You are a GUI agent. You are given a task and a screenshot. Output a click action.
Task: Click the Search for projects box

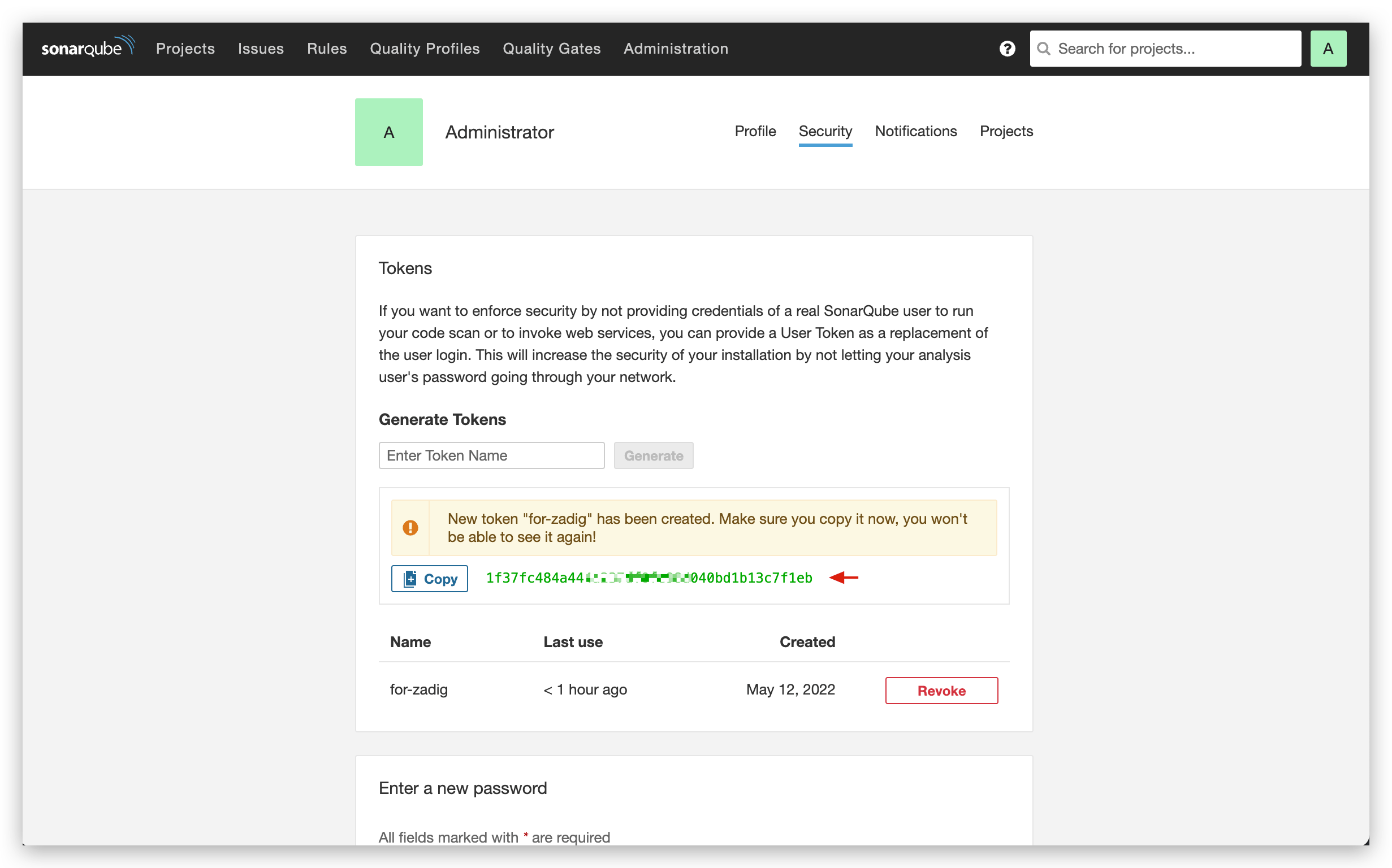pyautogui.click(x=1171, y=49)
